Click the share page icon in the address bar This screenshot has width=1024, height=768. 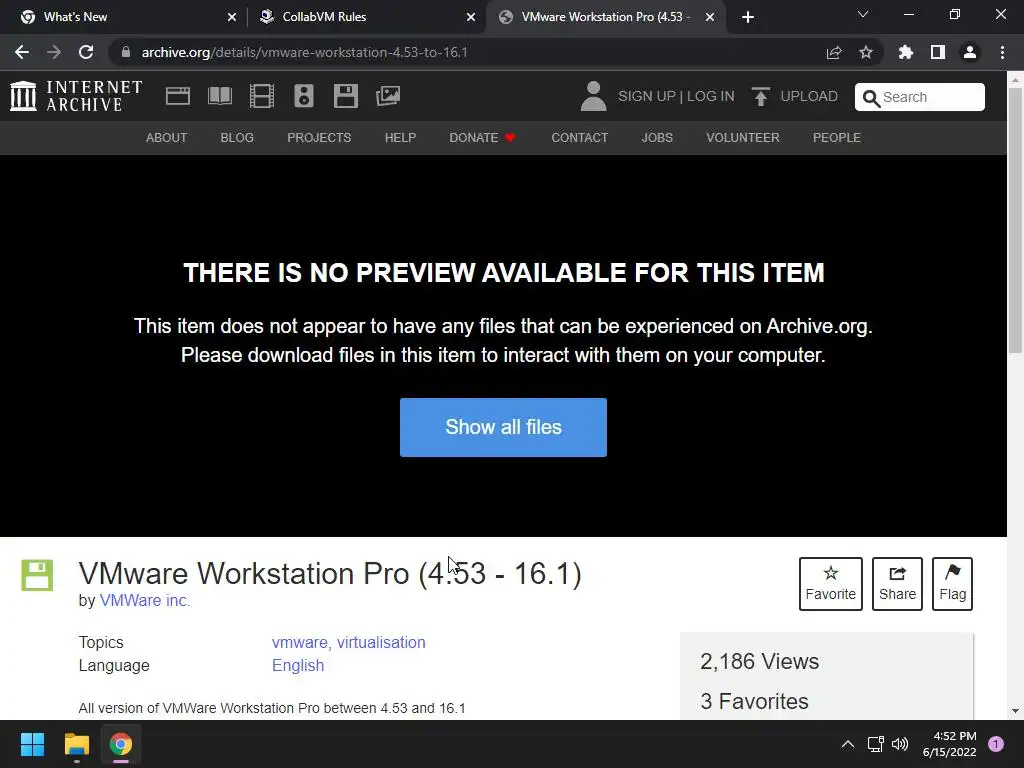834,52
